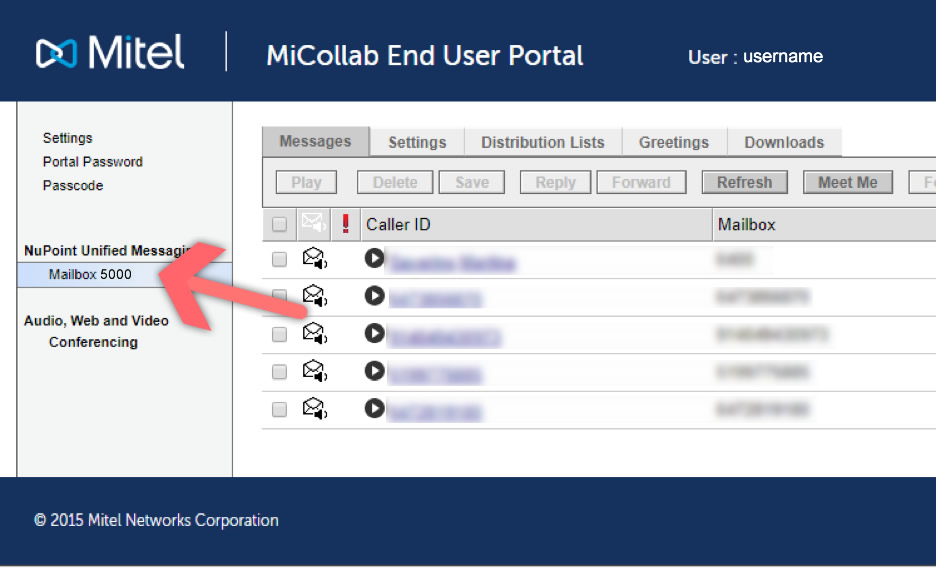This screenshot has width=936, height=586.
Task: Click the envelope icon in the first message row
Action: tap(315, 258)
